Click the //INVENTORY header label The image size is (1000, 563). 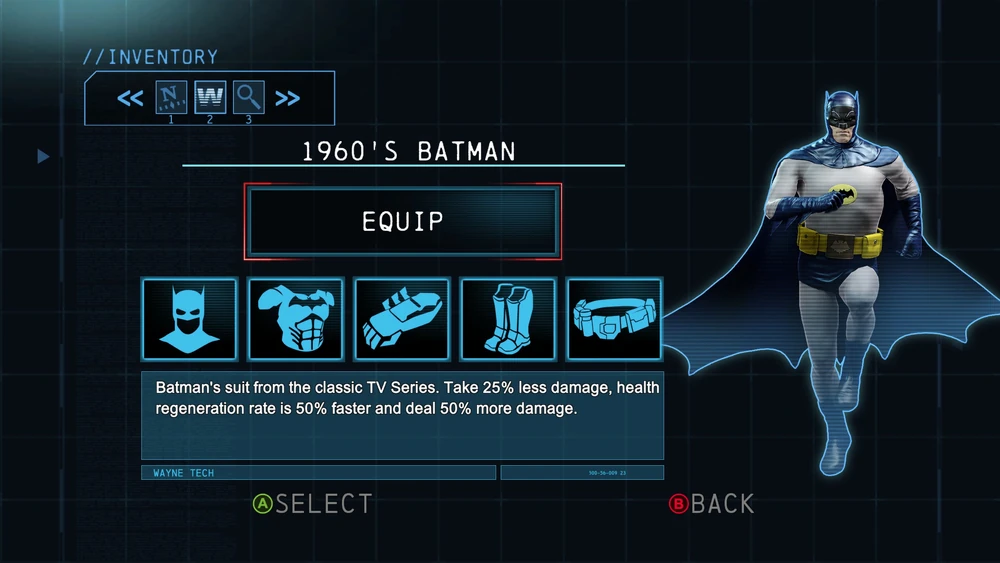[x=151, y=57]
